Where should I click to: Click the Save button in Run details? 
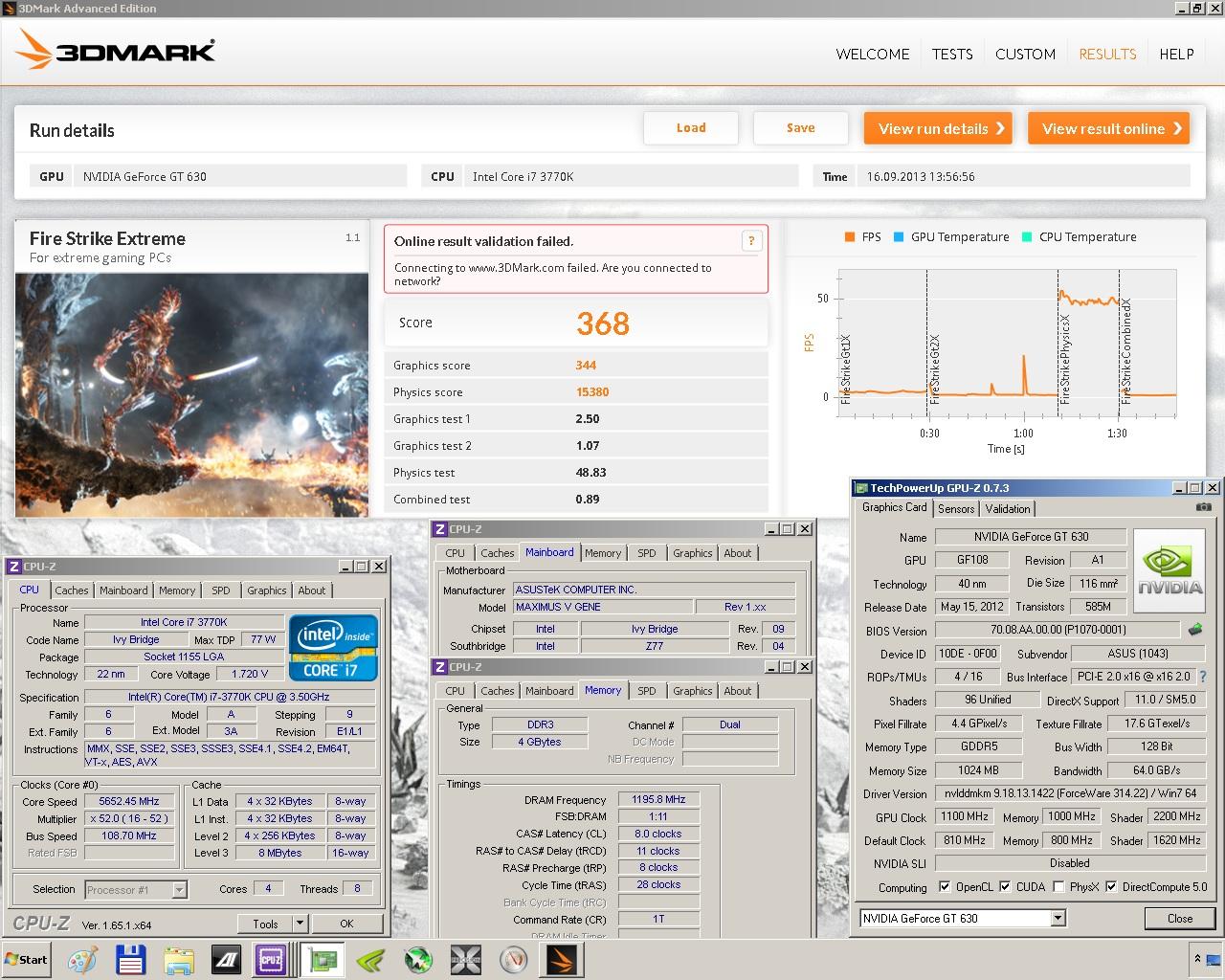tap(801, 128)
